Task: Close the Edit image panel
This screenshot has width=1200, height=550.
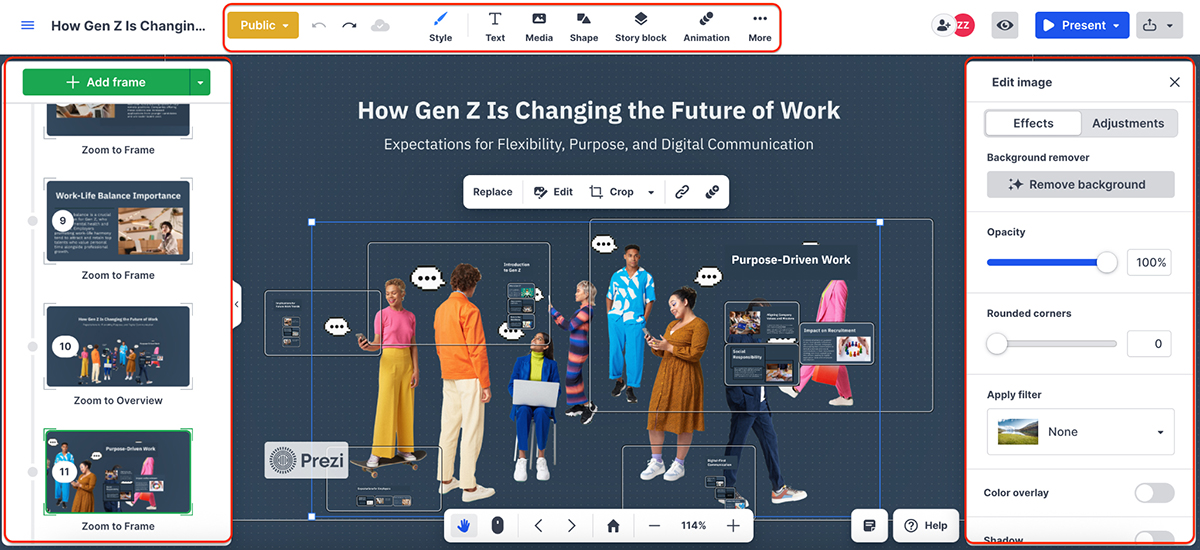Action: (1175, 82)
